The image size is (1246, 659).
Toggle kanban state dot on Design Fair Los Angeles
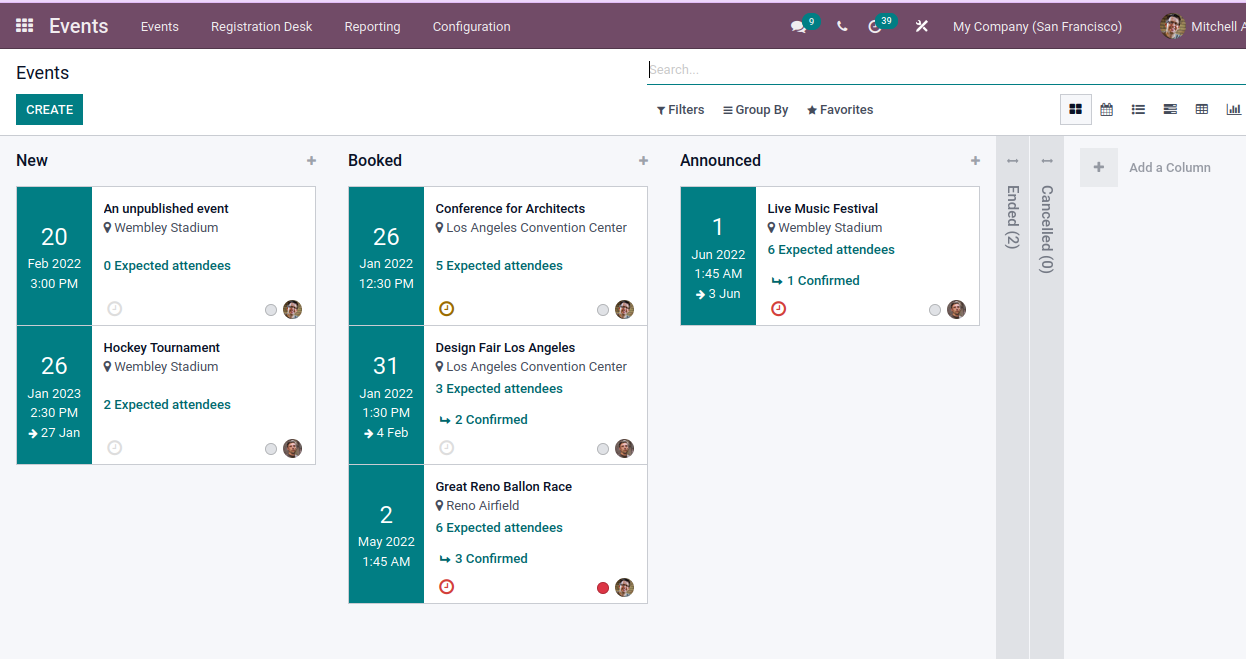pyautogui.click(x=603, y=449)
